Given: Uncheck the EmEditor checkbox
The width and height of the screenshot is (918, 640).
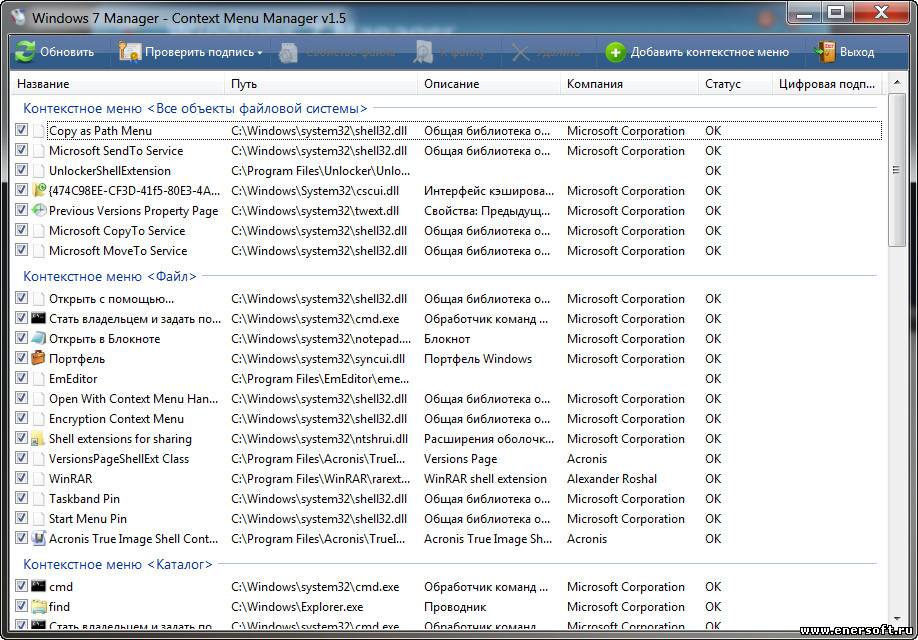Looking at the screenshot, I should tap(22, 378).
